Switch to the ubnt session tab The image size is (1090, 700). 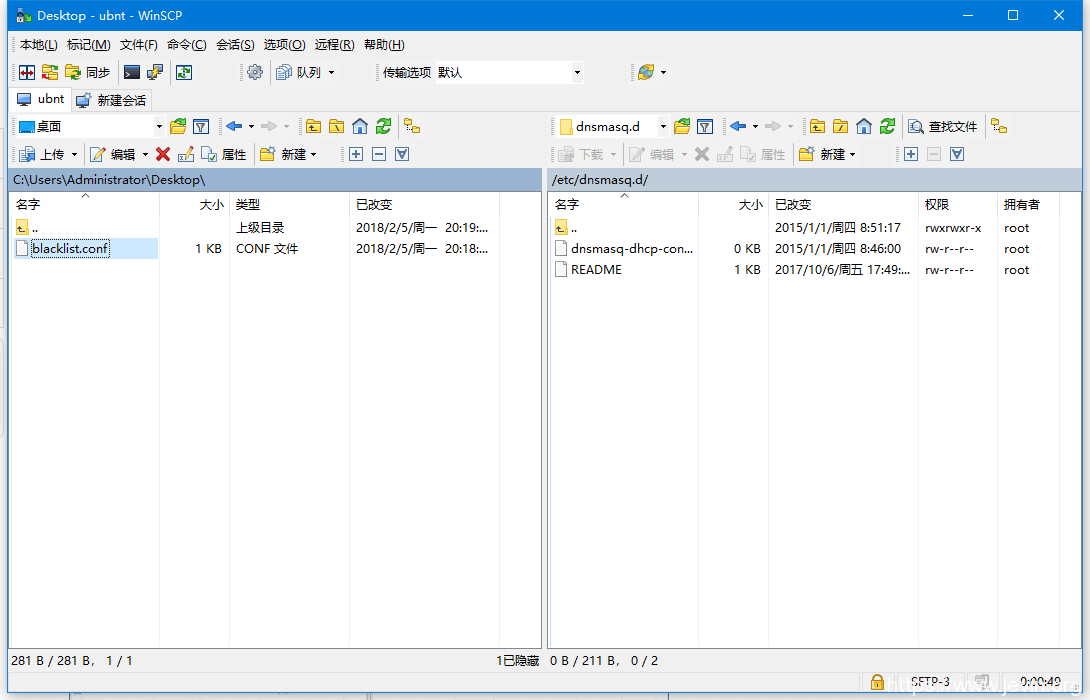pos(41,99)
